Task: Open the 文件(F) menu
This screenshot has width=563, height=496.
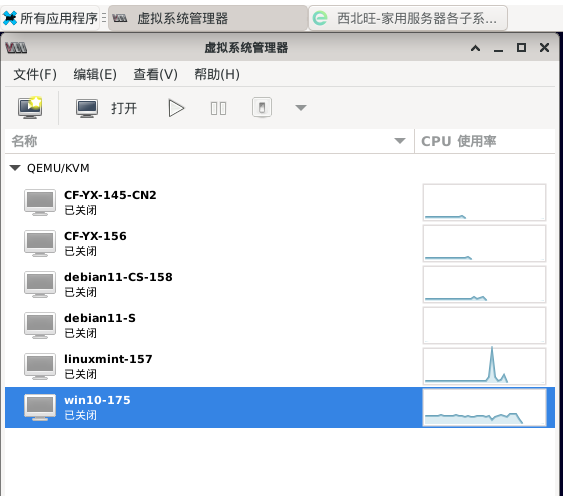Action: [x=35, y=74]
